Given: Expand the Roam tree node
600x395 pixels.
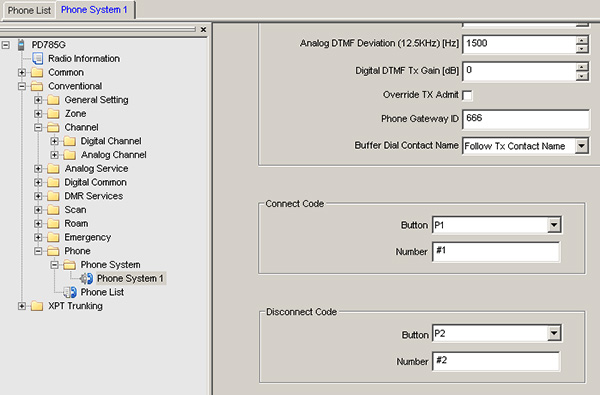Looking at the screenshot, I should [x=38, y=224].
